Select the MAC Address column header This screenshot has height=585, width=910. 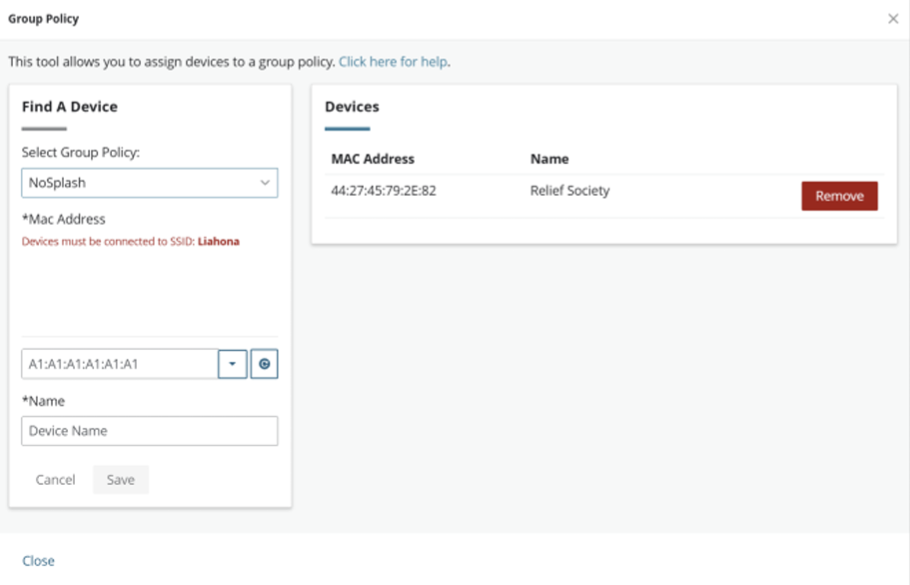(372, 159)
